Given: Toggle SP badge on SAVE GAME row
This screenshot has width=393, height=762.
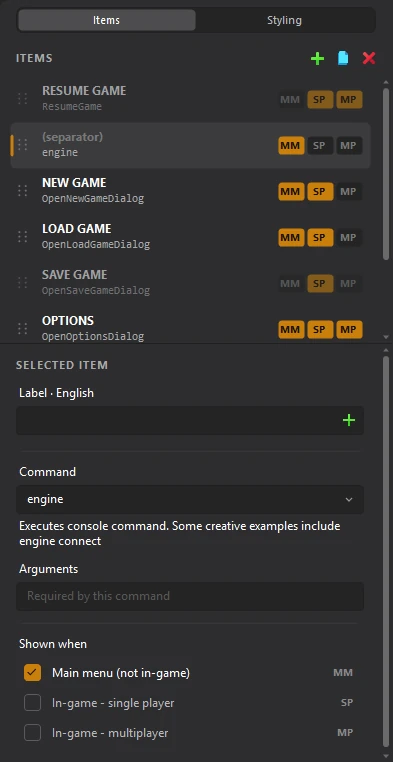Looking at the screenshot, I should [x=319, y=283].
